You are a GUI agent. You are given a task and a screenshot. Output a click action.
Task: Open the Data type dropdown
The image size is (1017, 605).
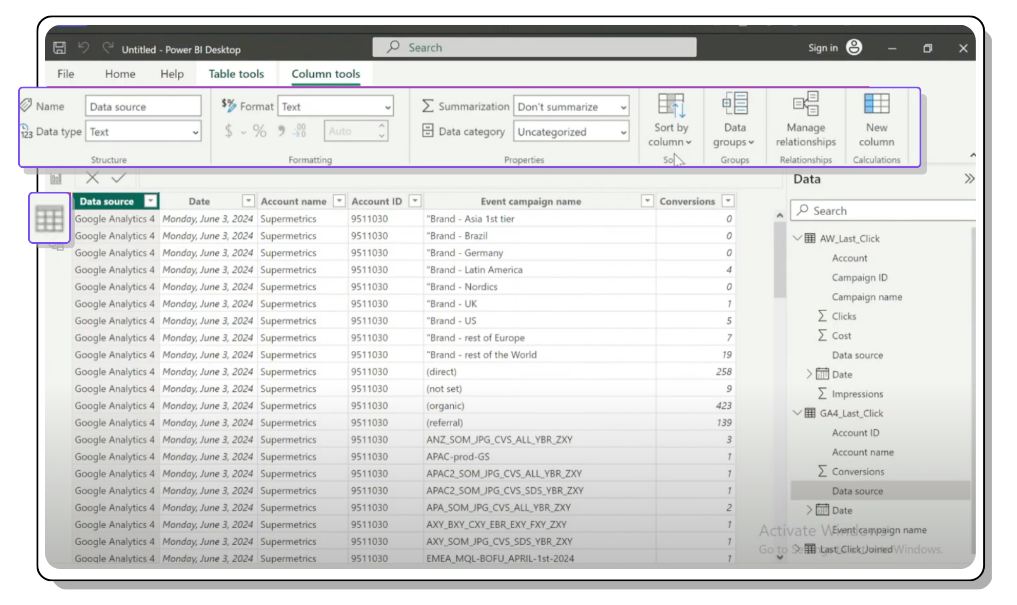coord(143,132)
